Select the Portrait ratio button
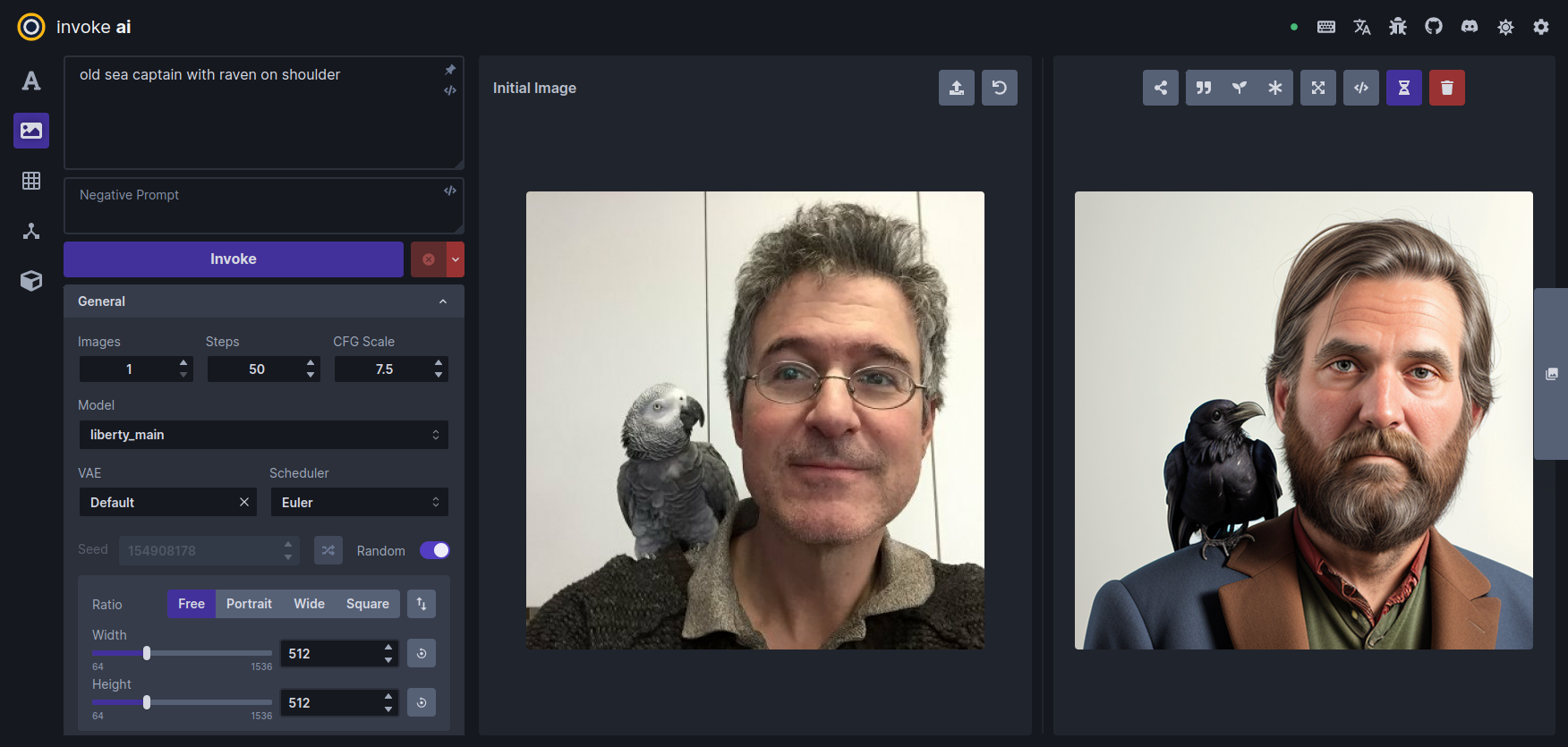The height and width of the screenshot is (747, 1568). click(249, 604)
